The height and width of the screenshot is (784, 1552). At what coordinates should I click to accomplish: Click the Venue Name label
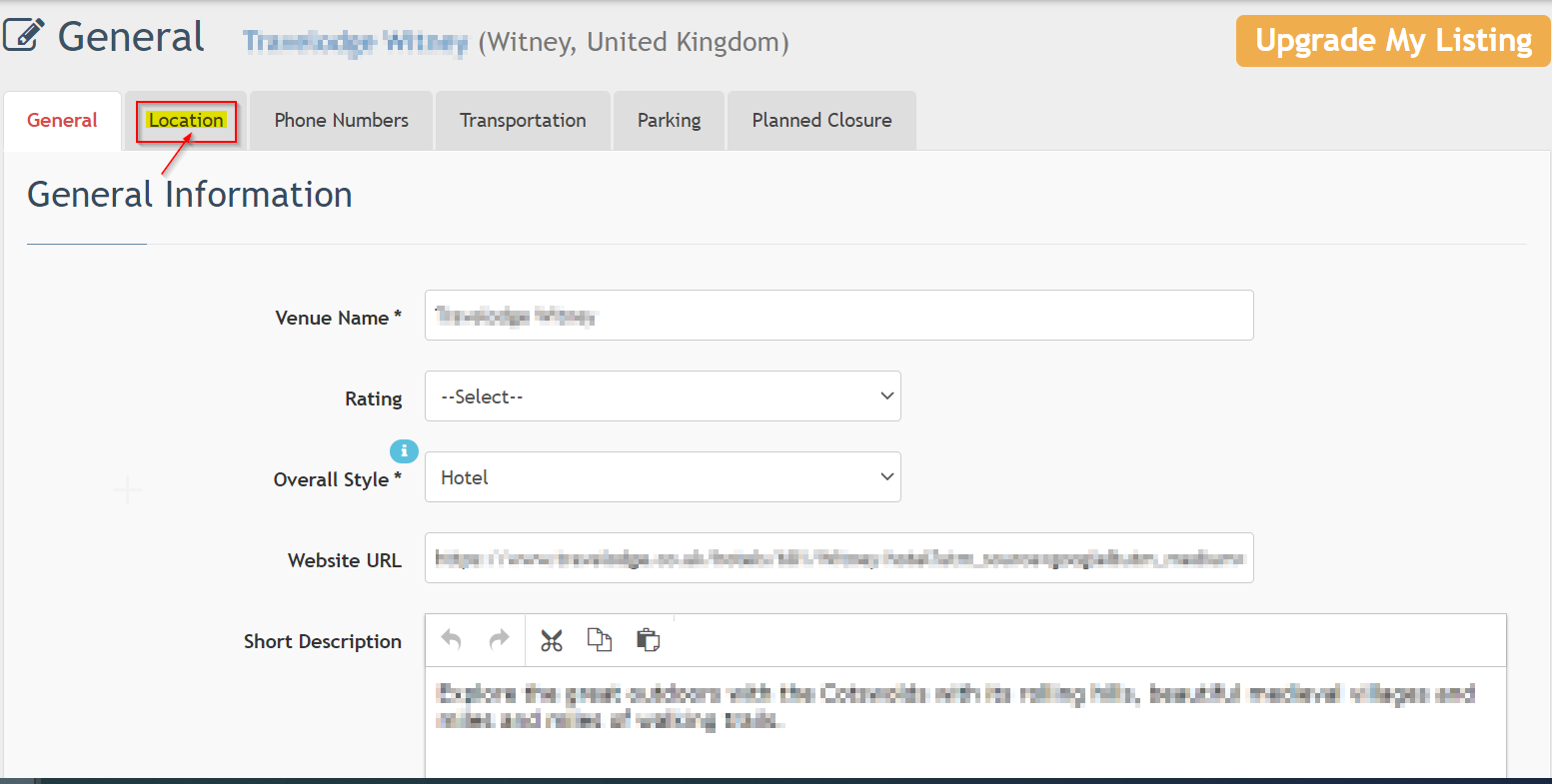[338, 318]
